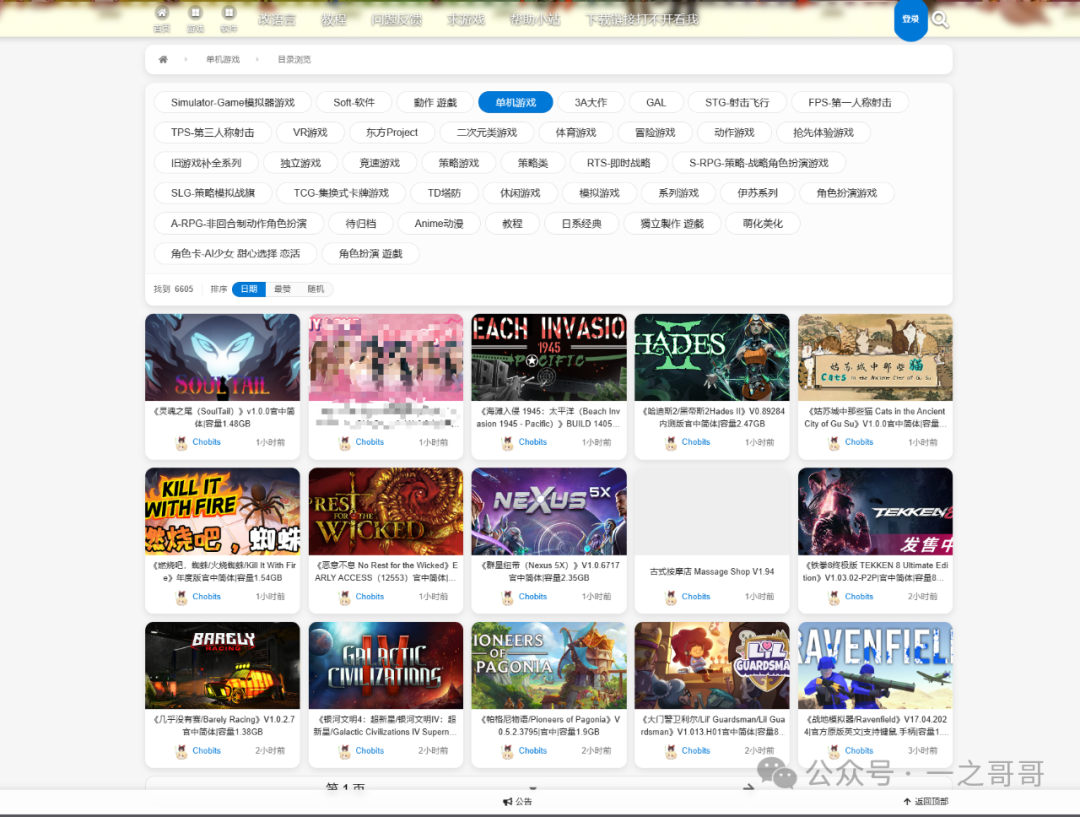Click the magnifier search icon
This screenshot has height=817, width=1080.
[940, 20]
